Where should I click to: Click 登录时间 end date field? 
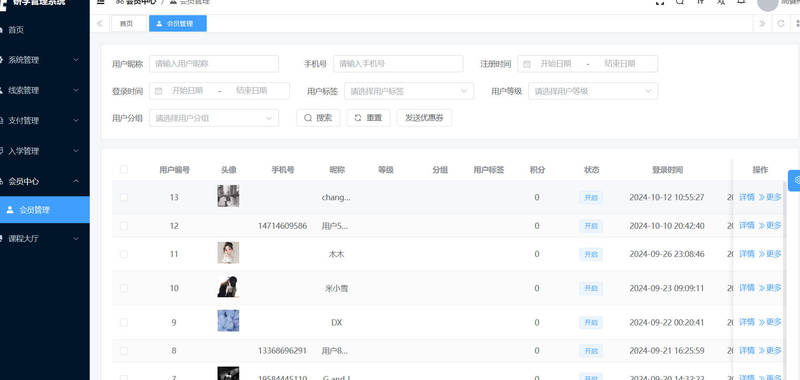point(251,91)
